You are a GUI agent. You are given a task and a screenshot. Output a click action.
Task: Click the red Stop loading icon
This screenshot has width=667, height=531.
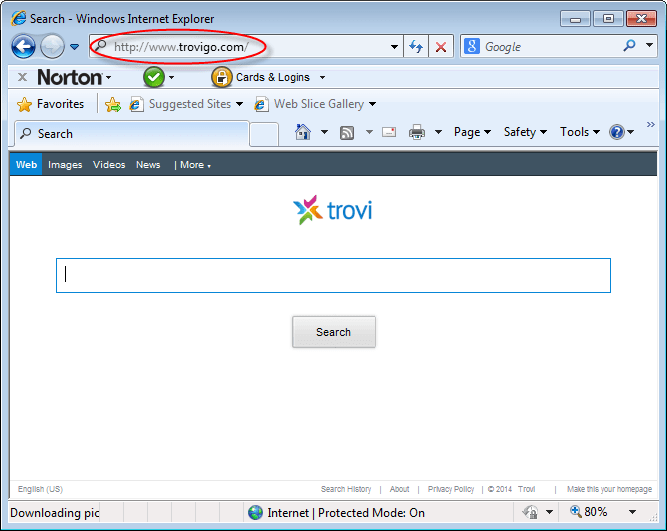[x=440, y=47]
